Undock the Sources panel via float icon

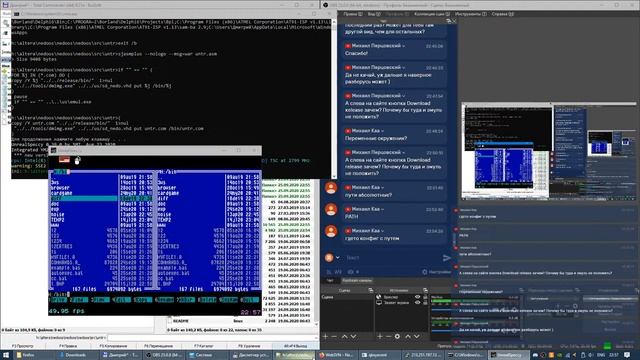tap(425, 290)
